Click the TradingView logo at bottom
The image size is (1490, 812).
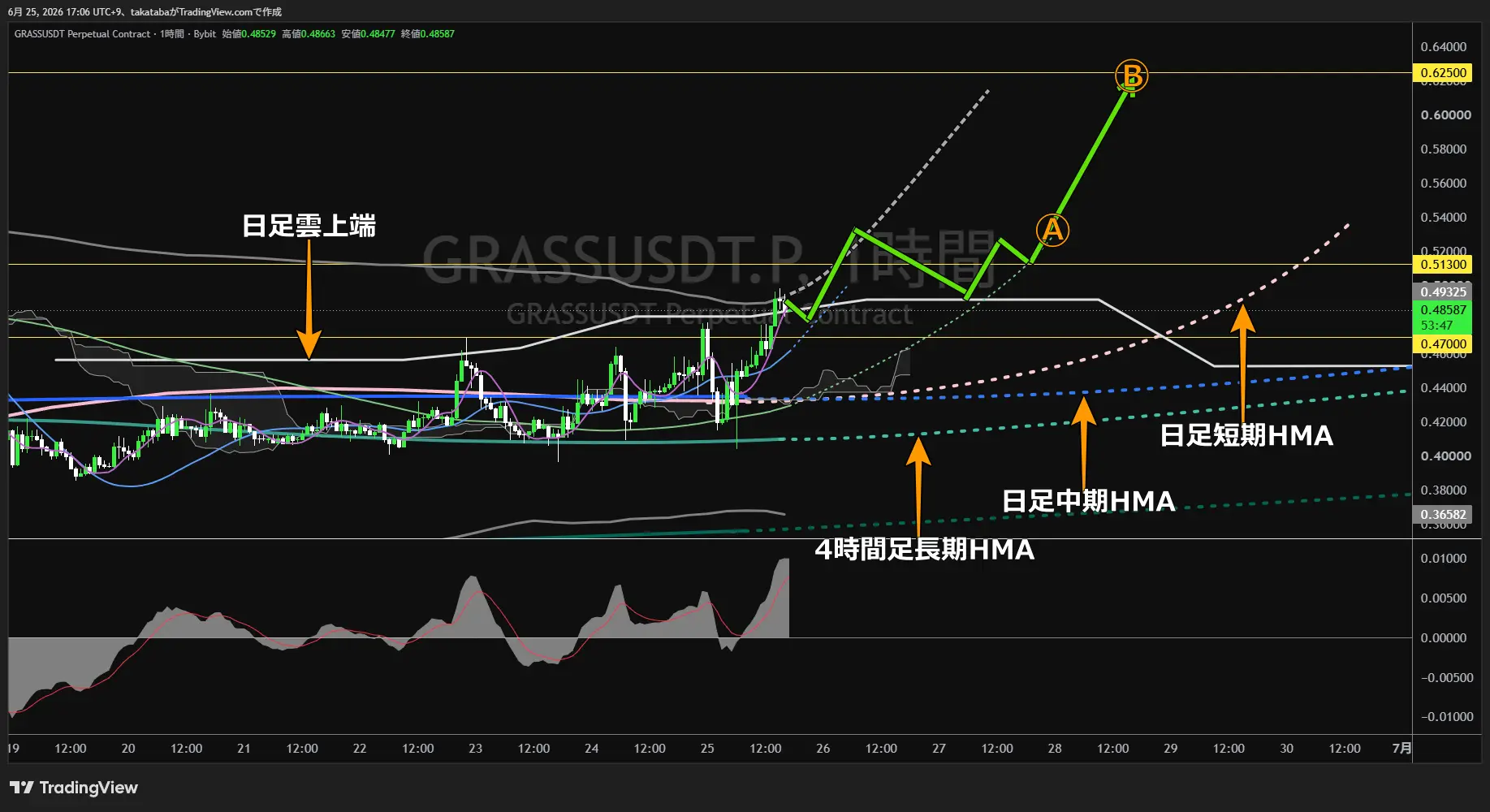click(x=74, y=788)
